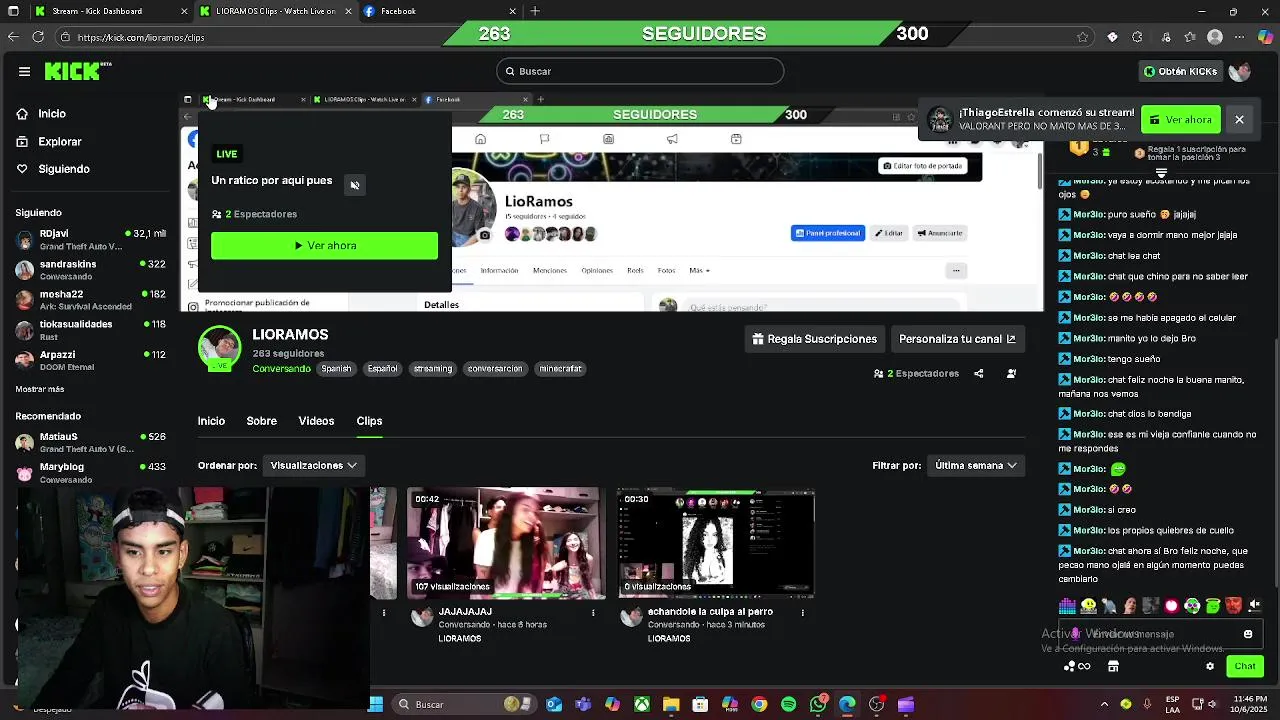Go to Siguiendo in the sidebar
This screenshot has height=720, width=1280.
pyautogui.click(x=64, y=169)
